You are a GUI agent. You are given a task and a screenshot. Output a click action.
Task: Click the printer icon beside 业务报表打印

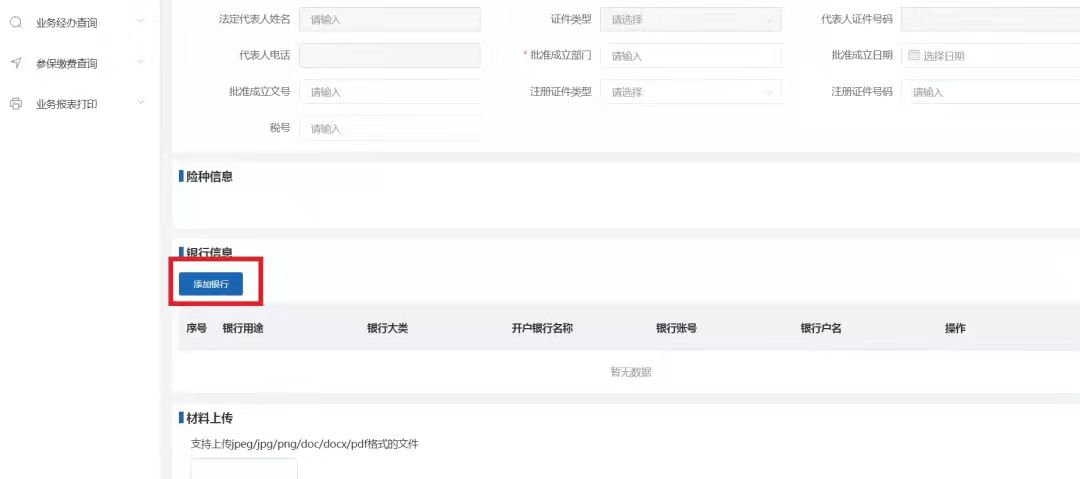(x=16, y=103)
